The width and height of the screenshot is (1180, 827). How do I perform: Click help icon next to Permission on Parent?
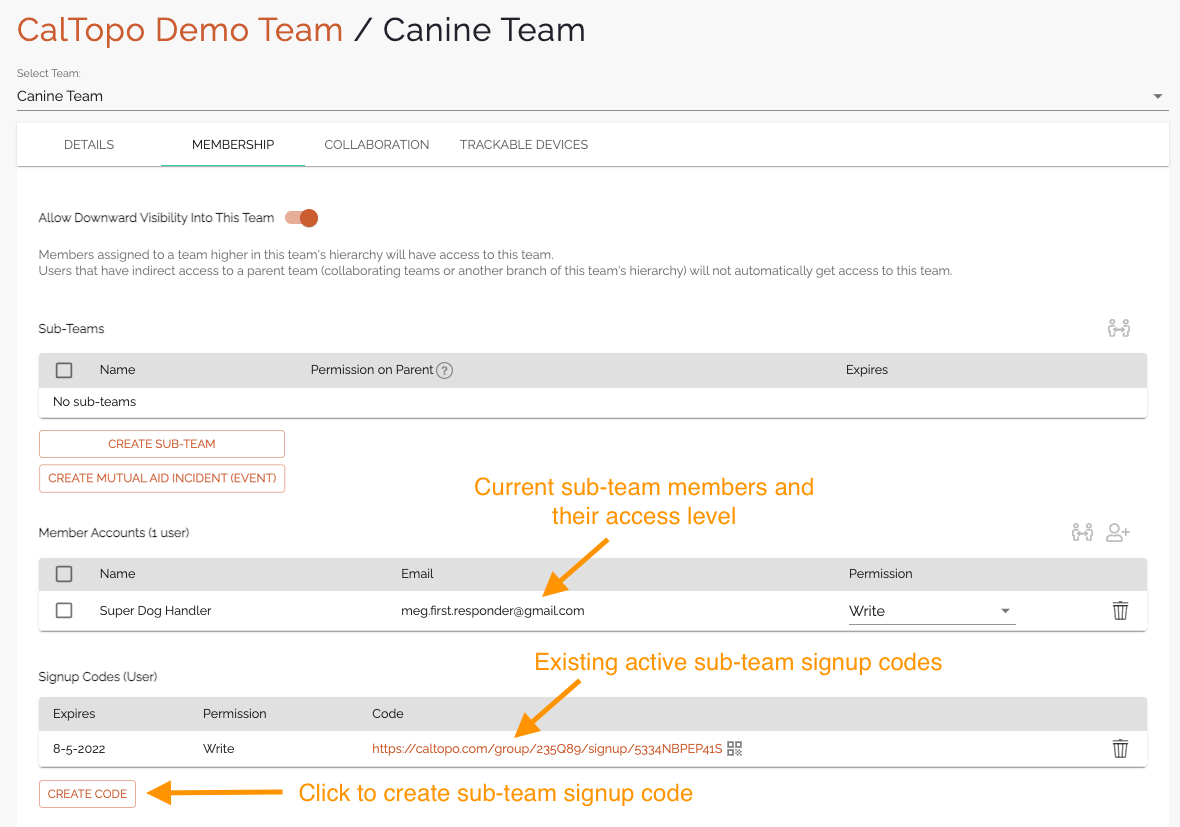pos(445,370)
